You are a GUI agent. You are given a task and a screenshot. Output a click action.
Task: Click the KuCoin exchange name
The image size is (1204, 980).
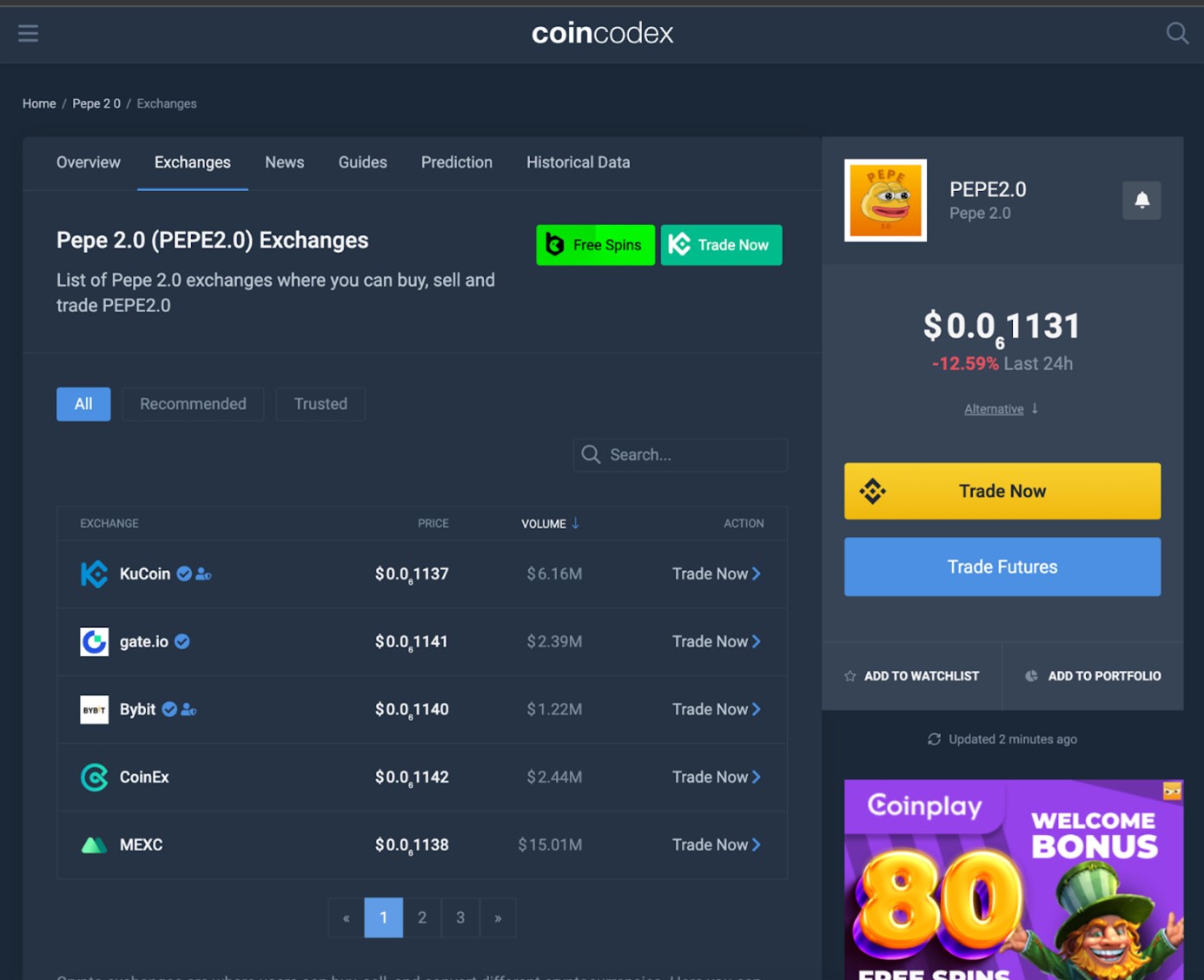pos(145,573)
